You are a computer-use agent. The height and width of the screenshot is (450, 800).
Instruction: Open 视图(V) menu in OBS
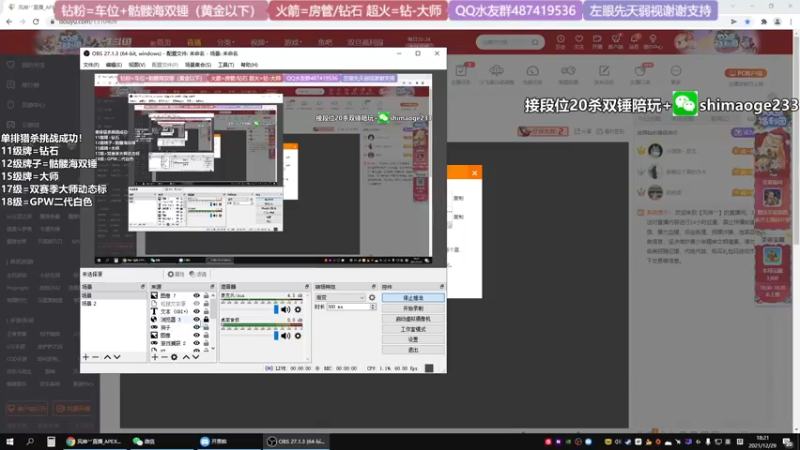(x=137, y=65)
